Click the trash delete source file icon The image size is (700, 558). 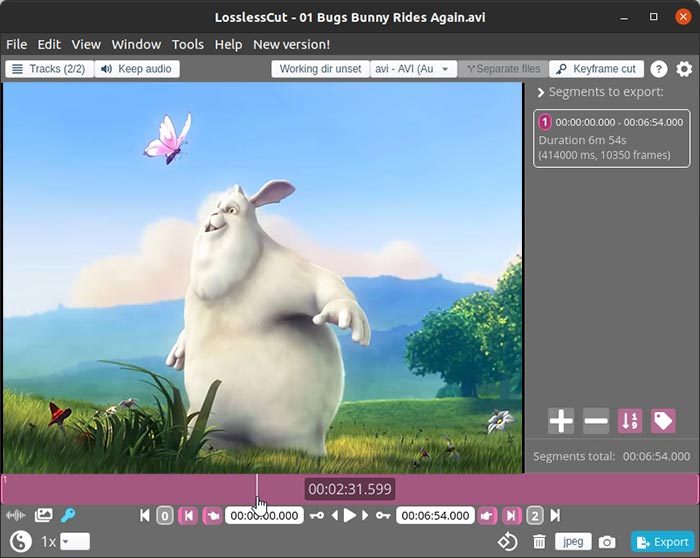point(539,542)
